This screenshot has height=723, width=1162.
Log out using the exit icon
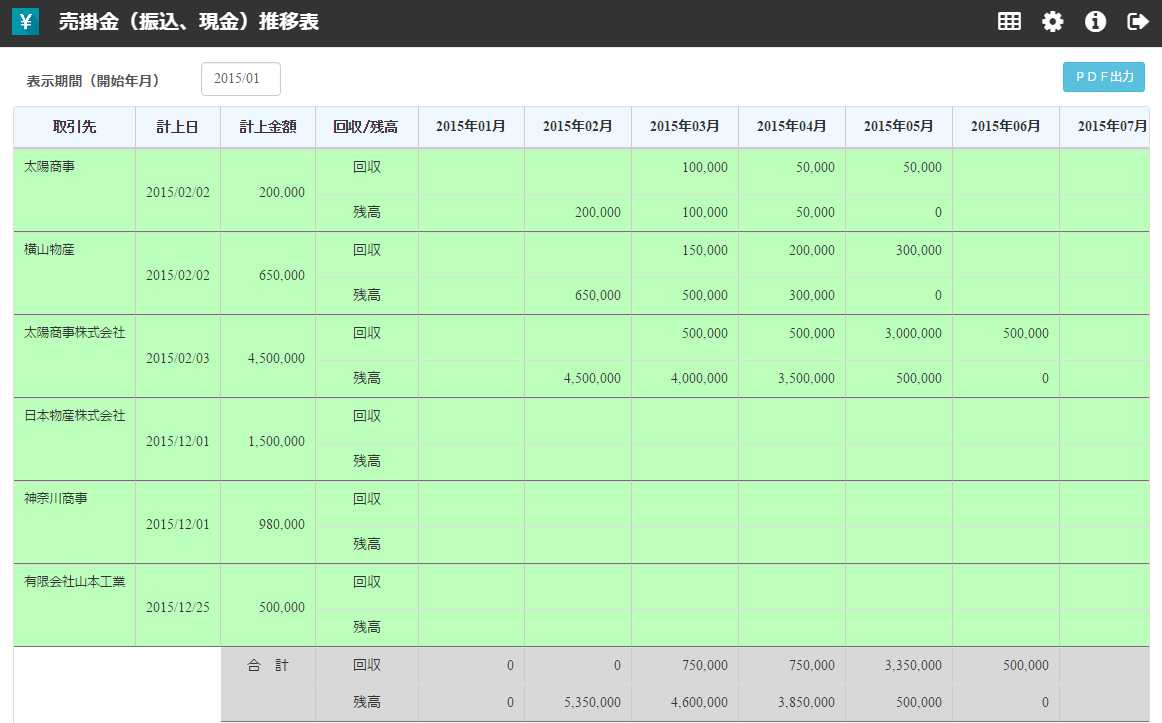(1137, 21)
